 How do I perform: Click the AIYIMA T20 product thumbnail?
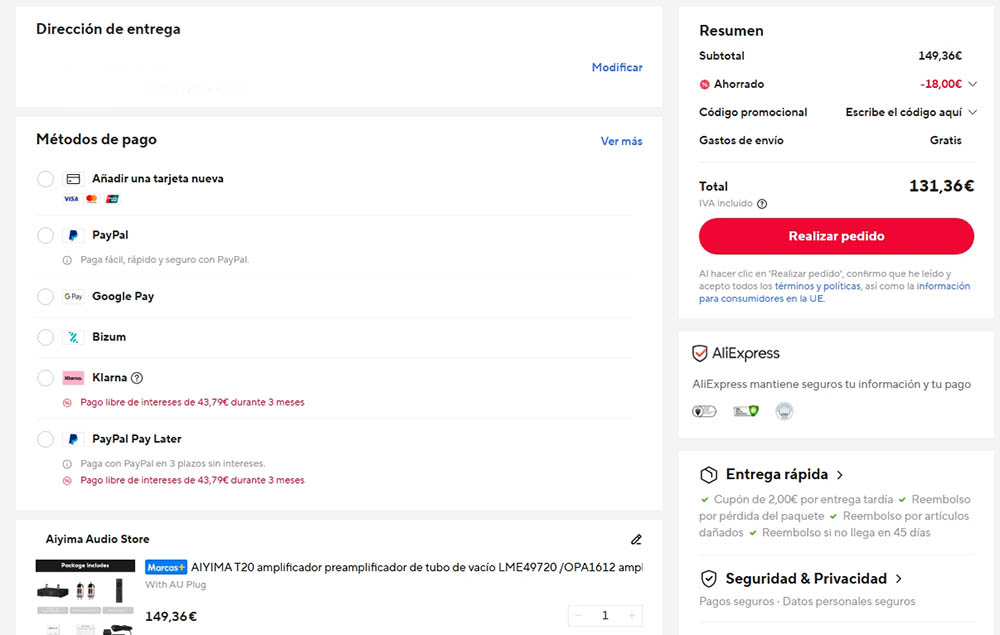click(85, 597)
